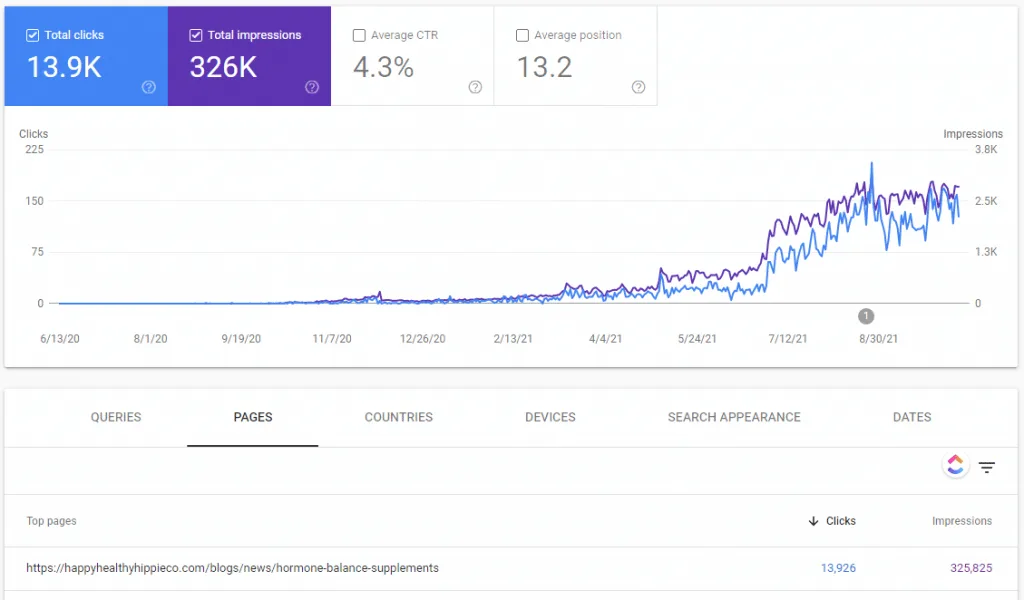Image resolution: width=1024 pixels, height=600 pixels.
Task: Click help icon on Average position card
Action: click(x=639, y=87)
